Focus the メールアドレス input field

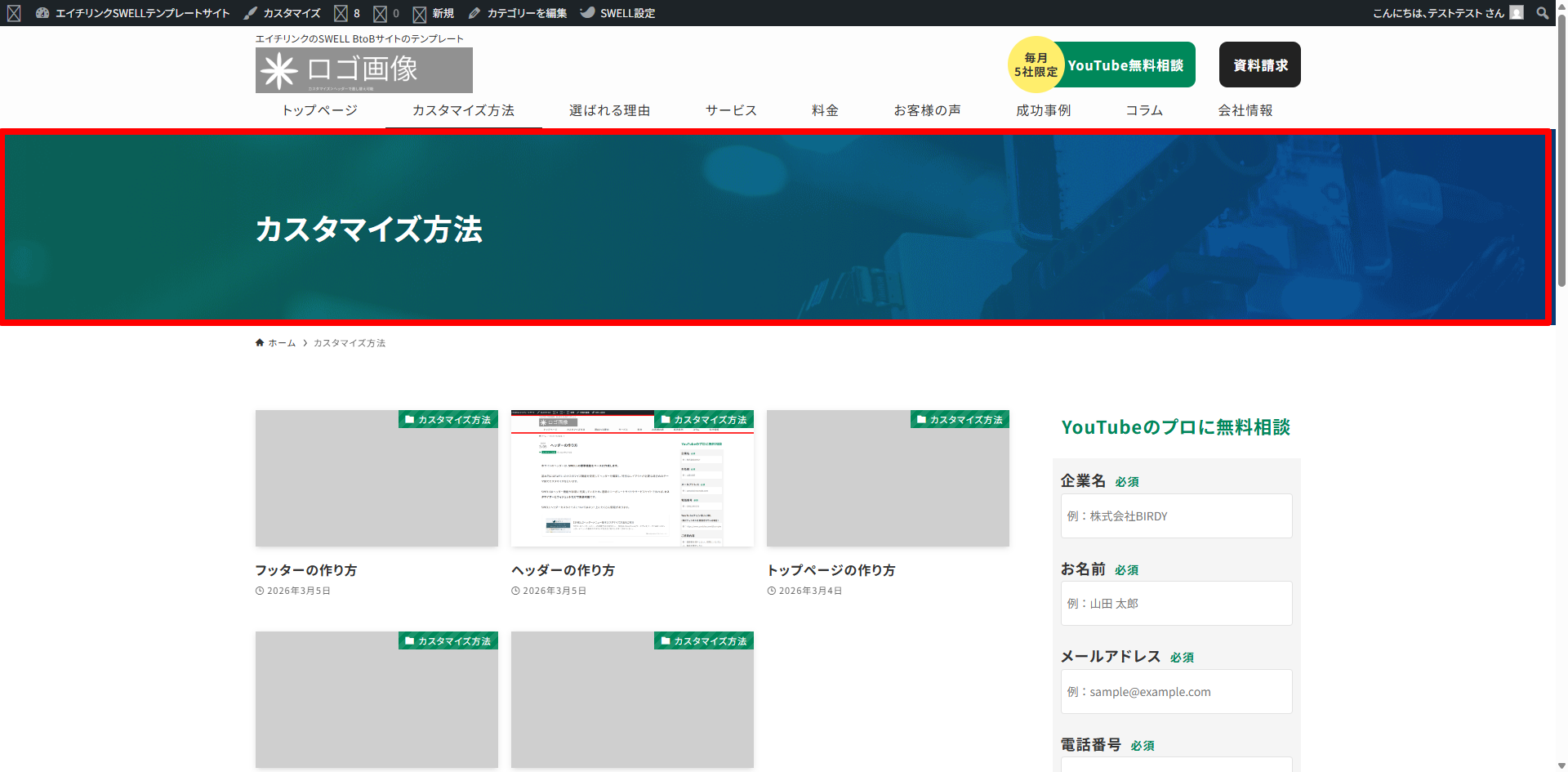1176,692
